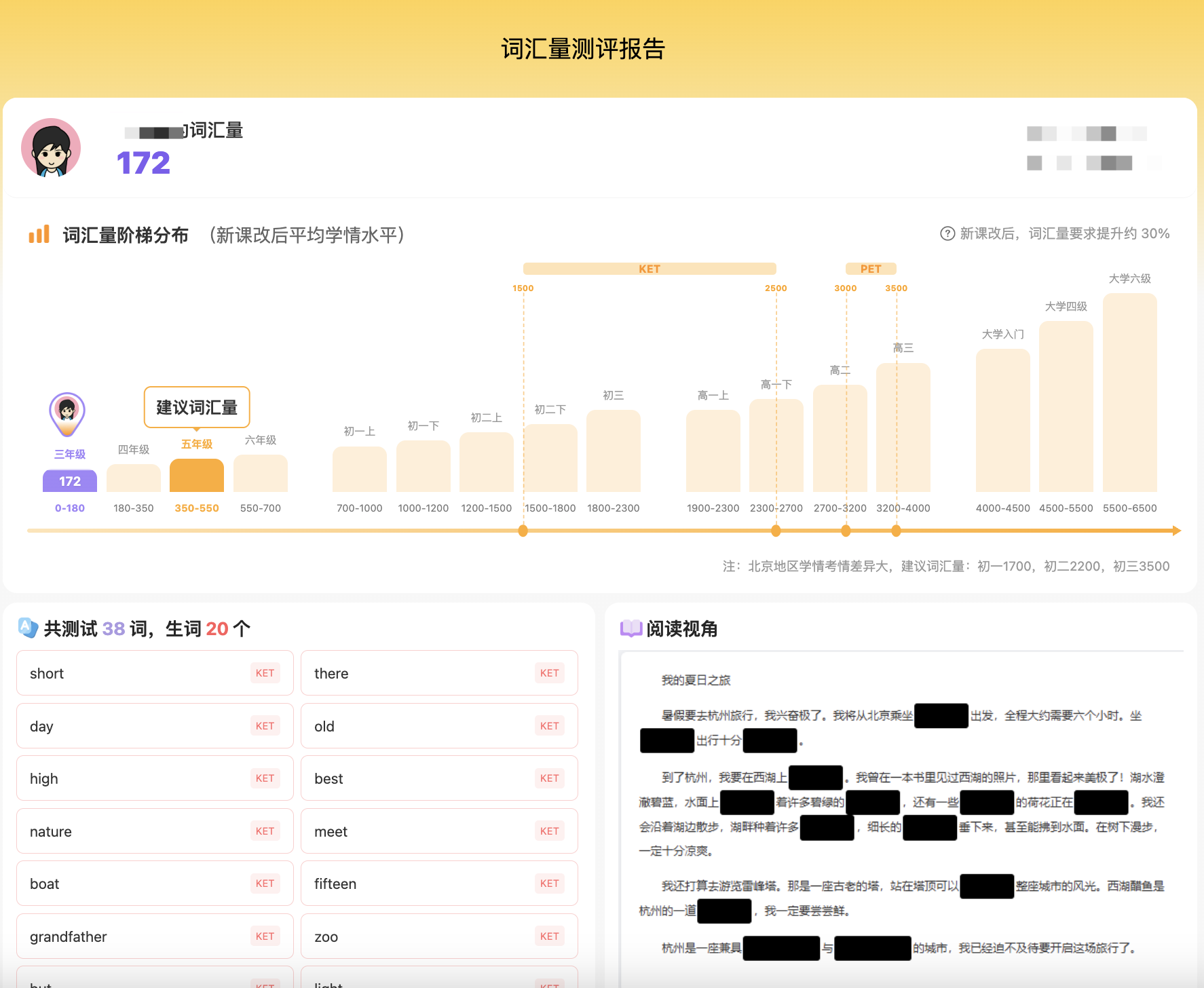Select the word card 'high'
The height and width of the screenshot is (988, 1204).
click(155, 778)
